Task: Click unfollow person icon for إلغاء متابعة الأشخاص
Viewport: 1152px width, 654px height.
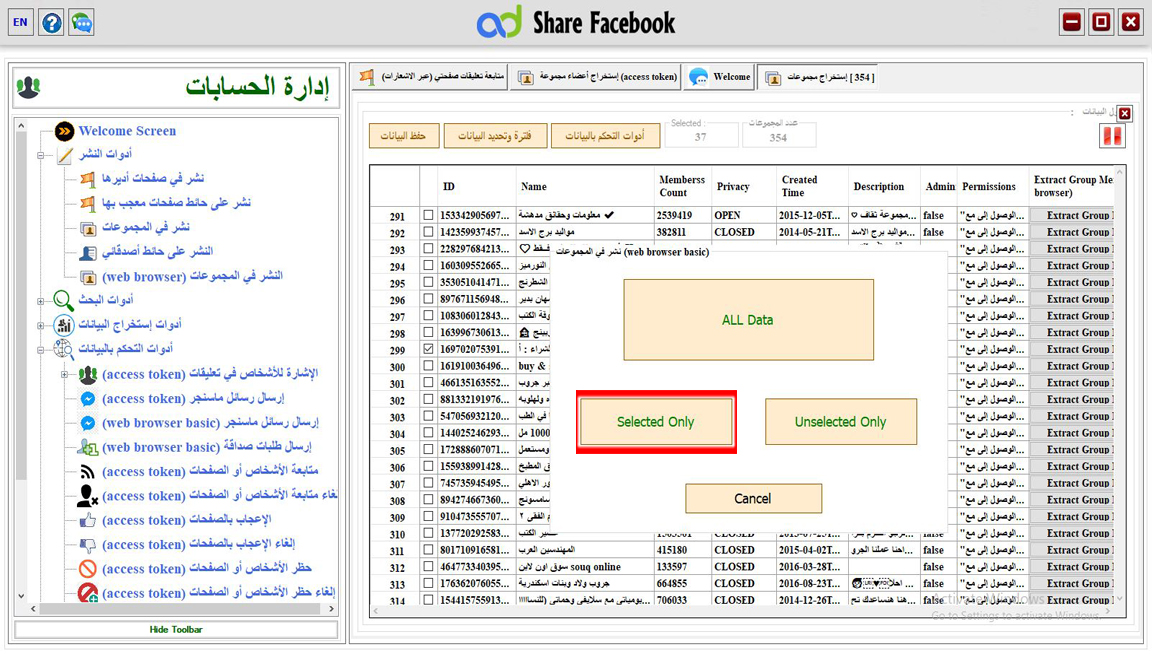Action: click(88, 496)
